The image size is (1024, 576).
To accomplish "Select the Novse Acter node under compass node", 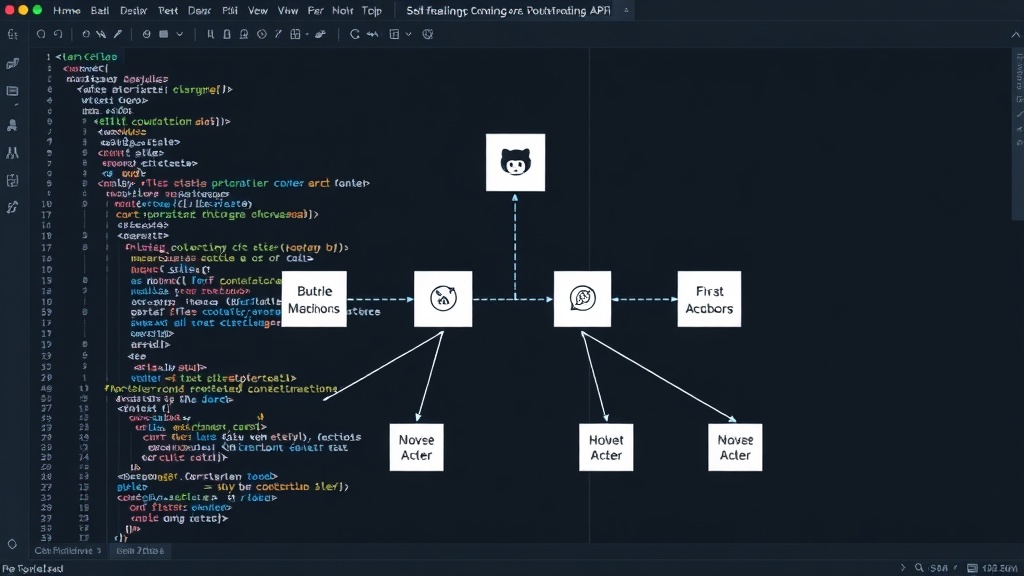I will (417, 447).
